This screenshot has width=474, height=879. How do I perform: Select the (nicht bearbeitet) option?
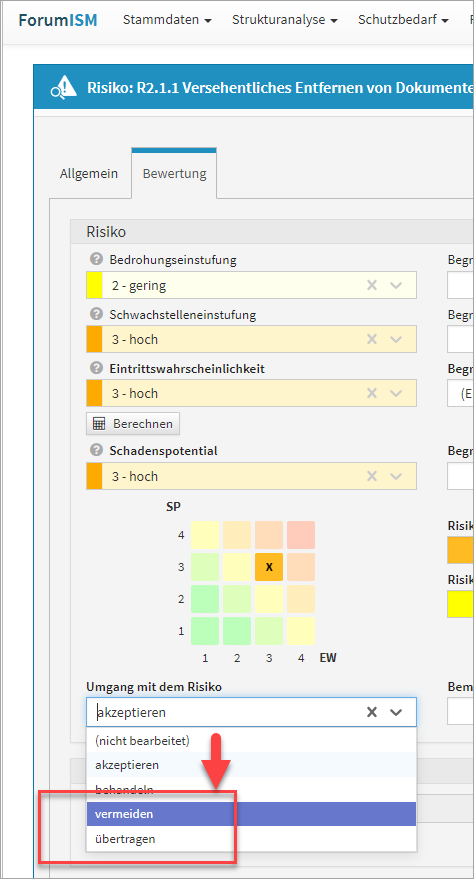pos(252,741)
